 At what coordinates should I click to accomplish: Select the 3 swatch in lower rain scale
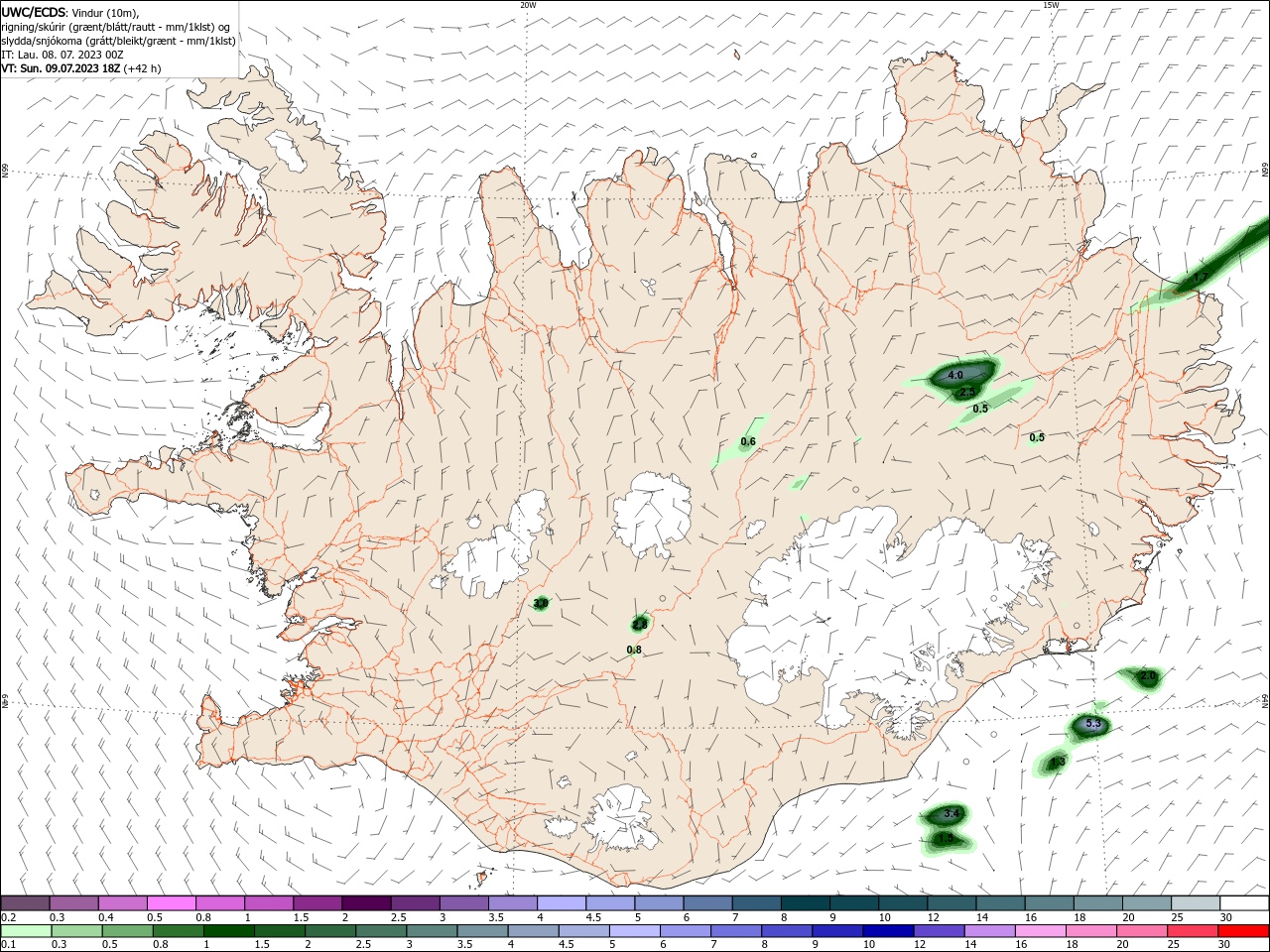(432, 931)
